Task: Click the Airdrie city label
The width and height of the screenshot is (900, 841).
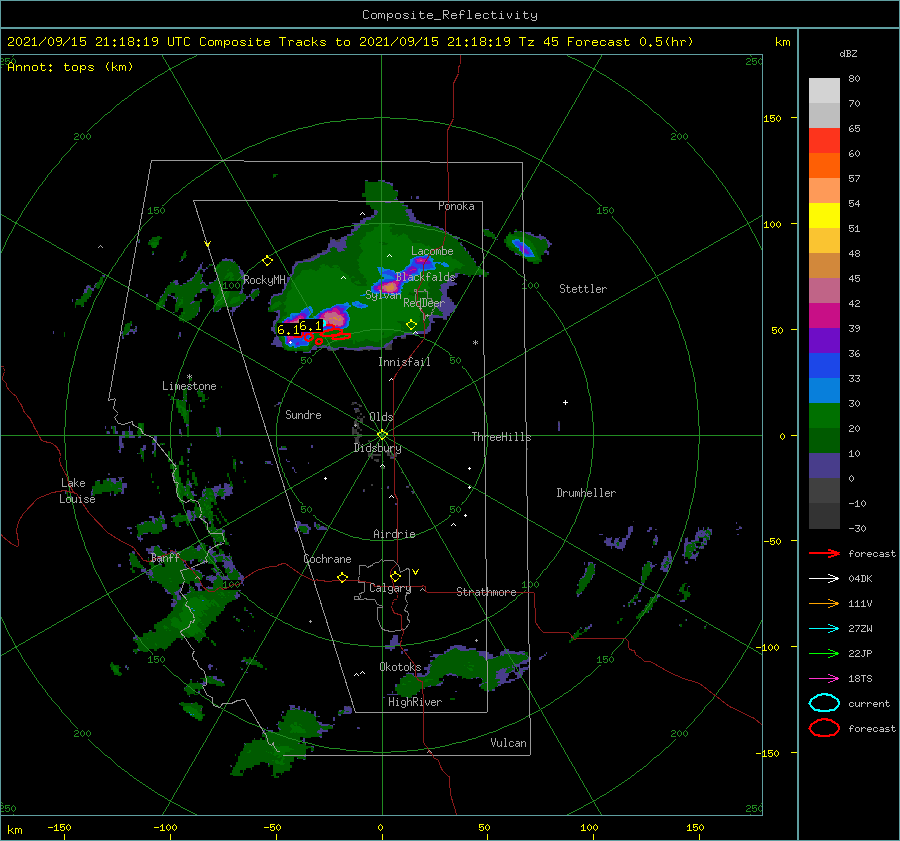Action: point(394,534)
